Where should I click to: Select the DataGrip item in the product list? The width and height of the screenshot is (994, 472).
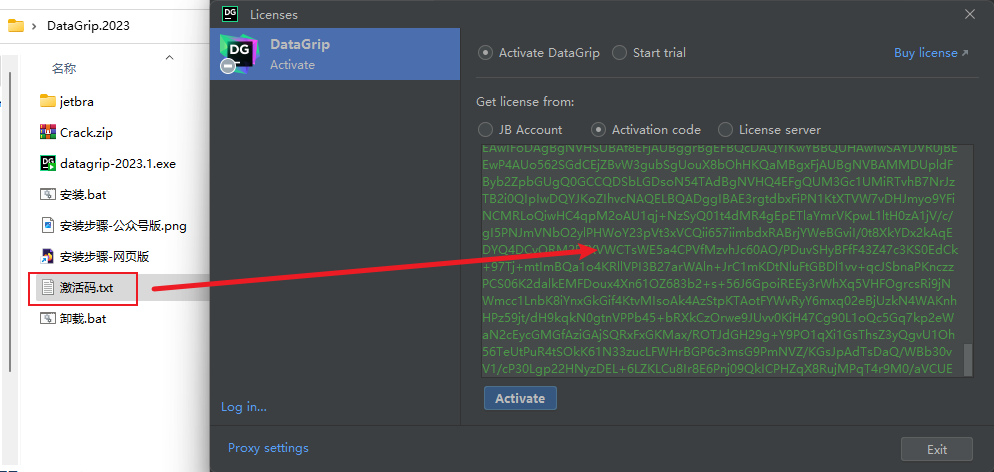click(335, 54)
